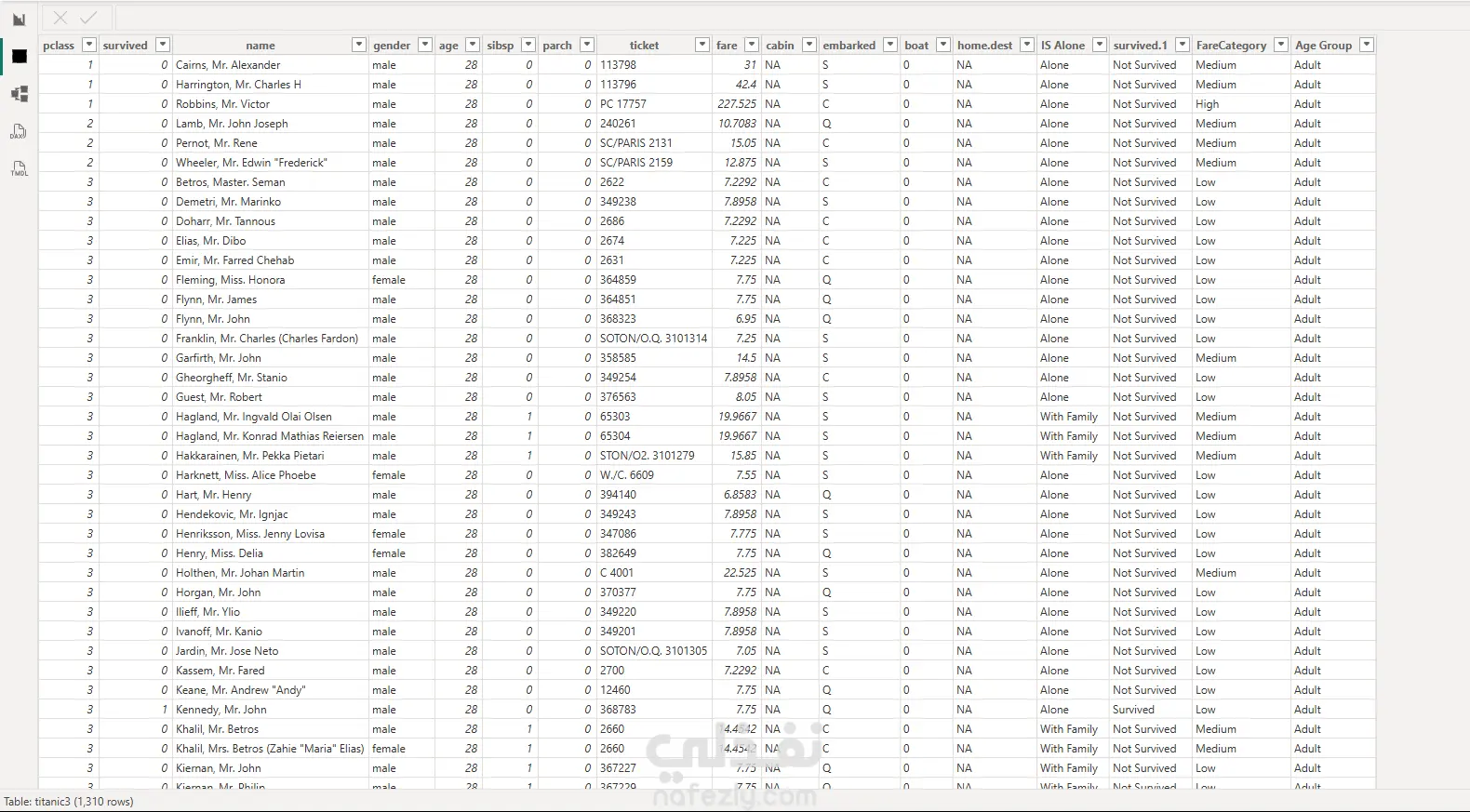Image resolution: width=1470 pixels, height=812 pixels.
Task: Open survived column filter dropdown
Action: [163, 45]
